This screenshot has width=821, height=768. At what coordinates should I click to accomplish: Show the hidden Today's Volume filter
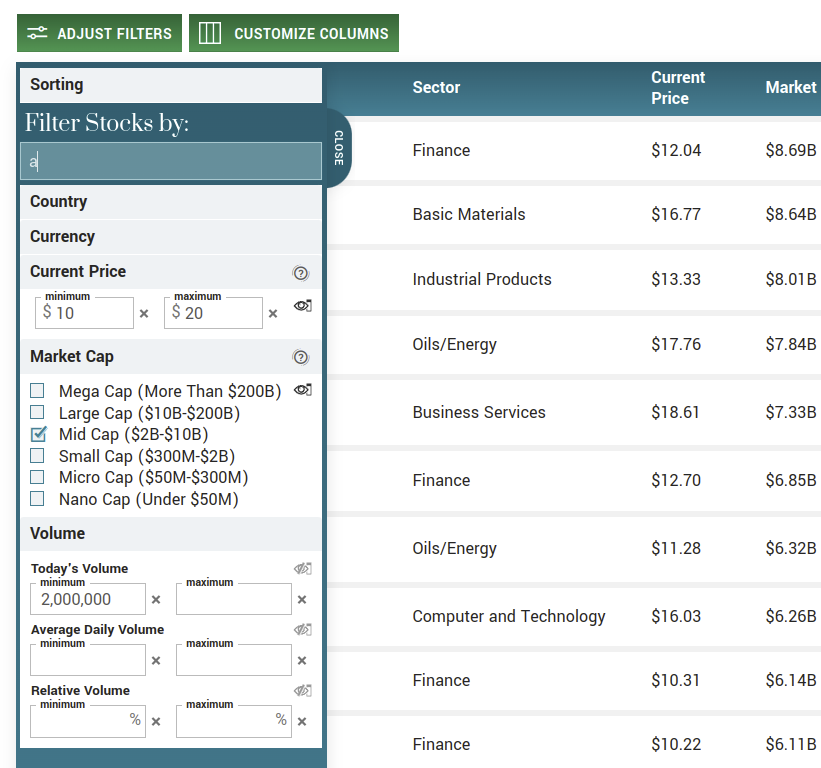[x=303, y=568]
